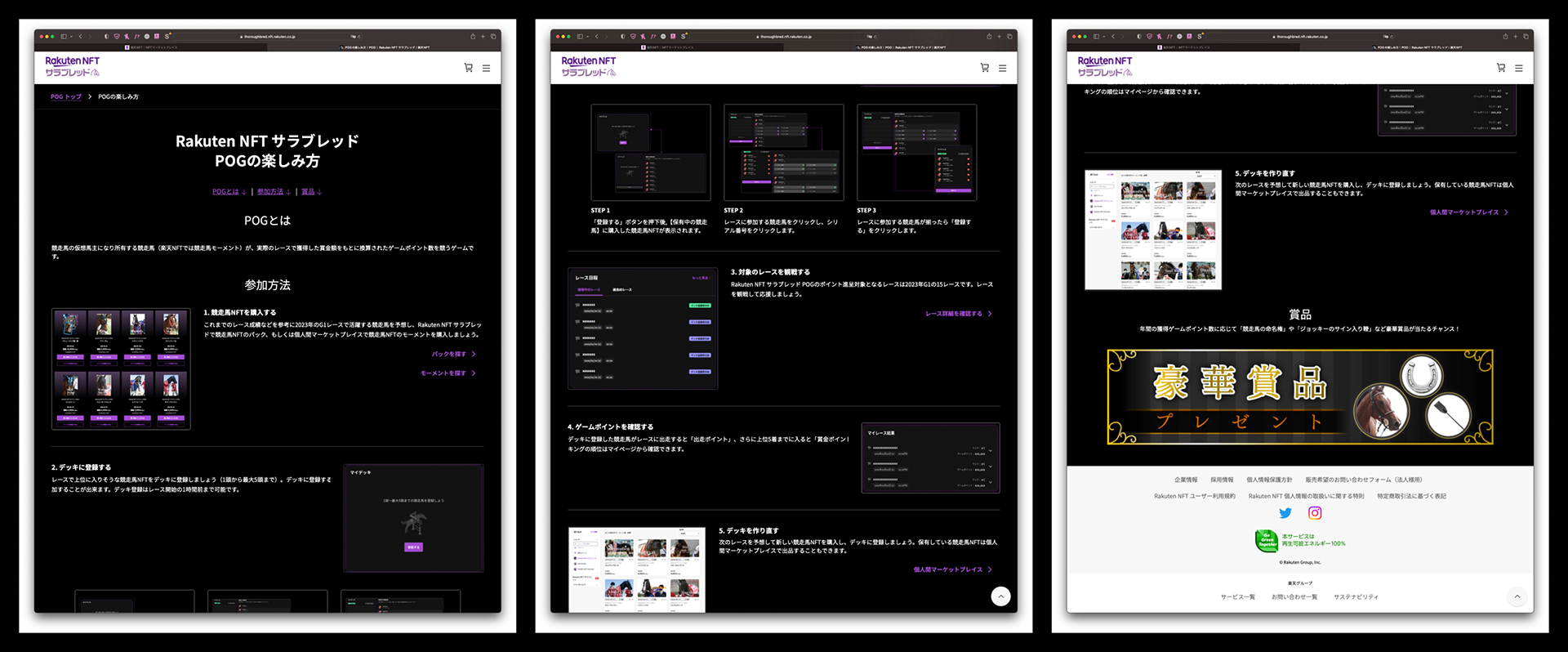
Task: Follow the パックを探す link
Action: pyautogui.click(x=453, y=355)
